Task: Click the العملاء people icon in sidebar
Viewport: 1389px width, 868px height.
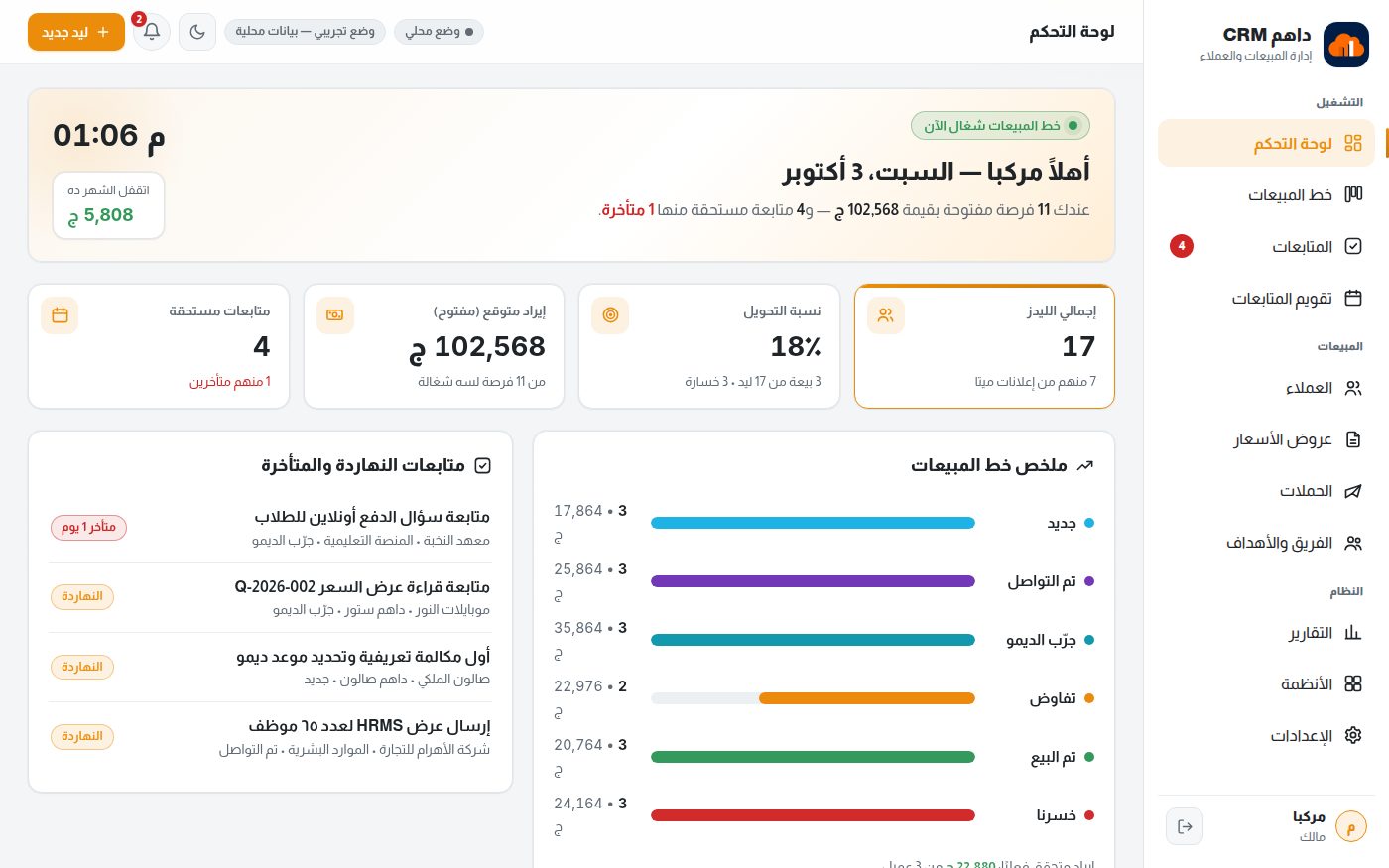Action: (1353, 388)
